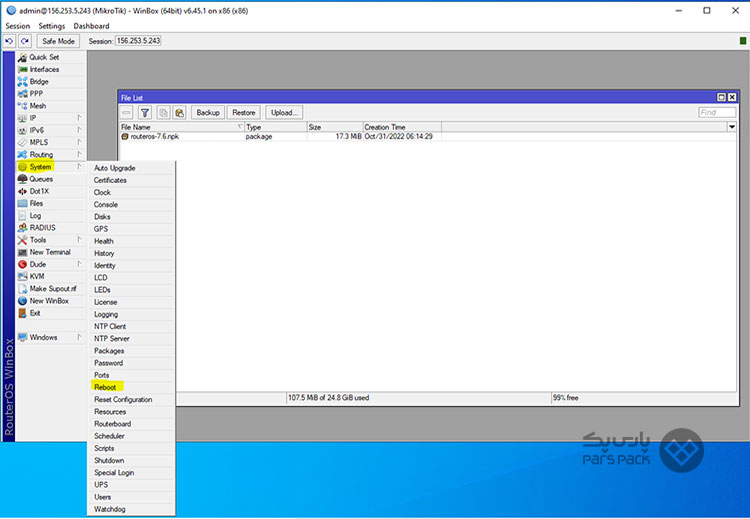Open the Bridge sidebar entry
The height and width of the screenshot is (519, 750).
51,82
